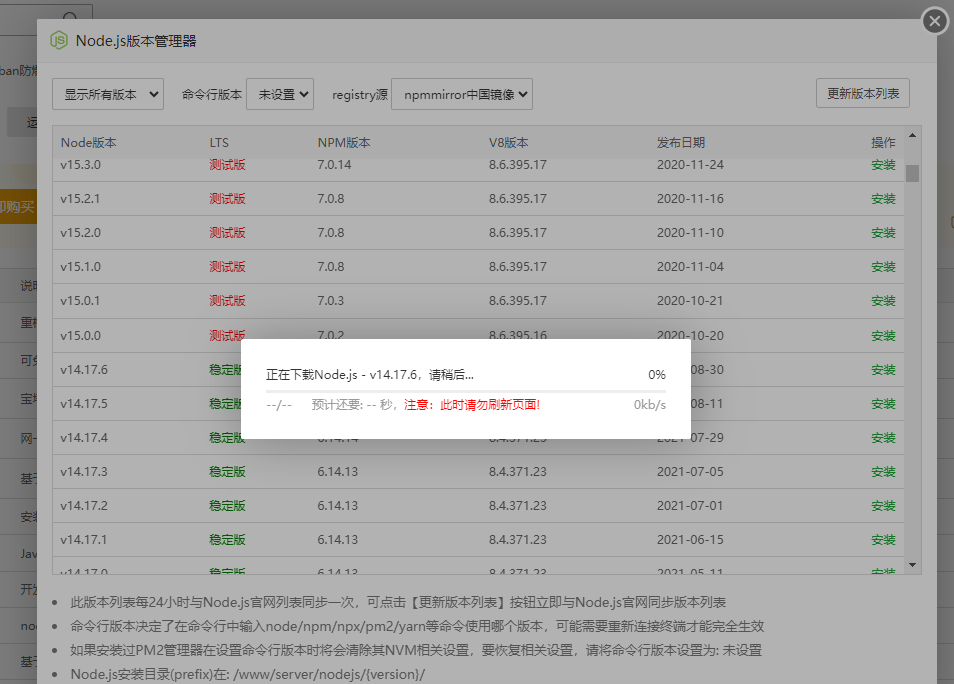Click the 更新版本列表 button
The width and height of the screenshot is (954, 684).
click(x=863, y=93)
